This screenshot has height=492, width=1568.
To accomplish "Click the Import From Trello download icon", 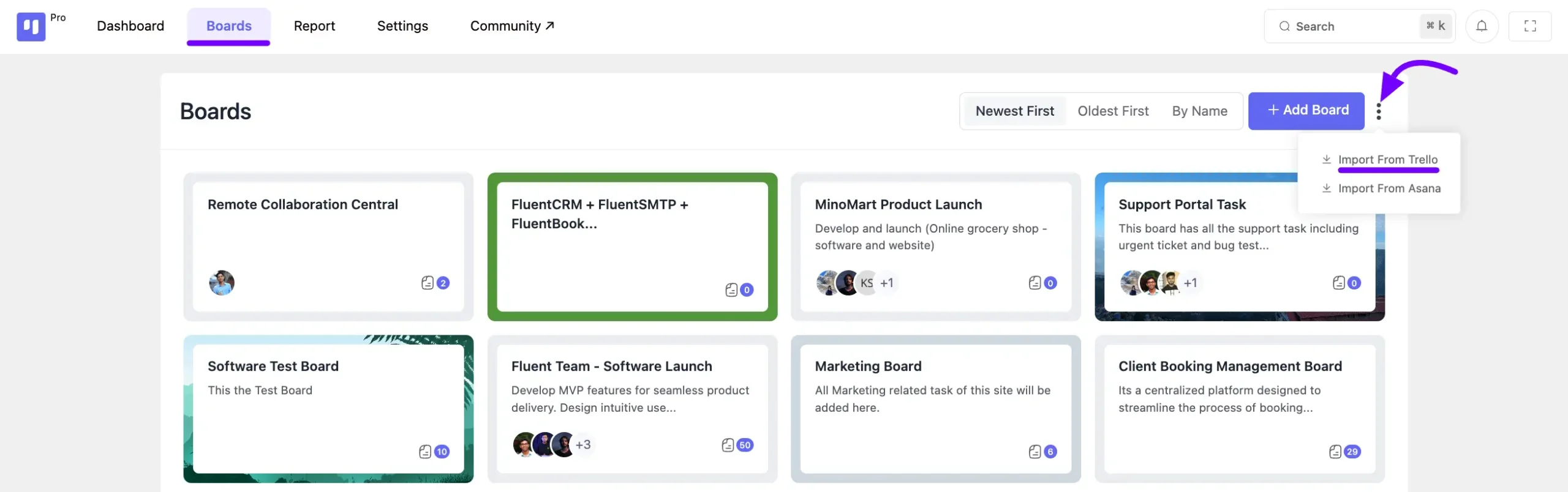I will [1327, 159].
